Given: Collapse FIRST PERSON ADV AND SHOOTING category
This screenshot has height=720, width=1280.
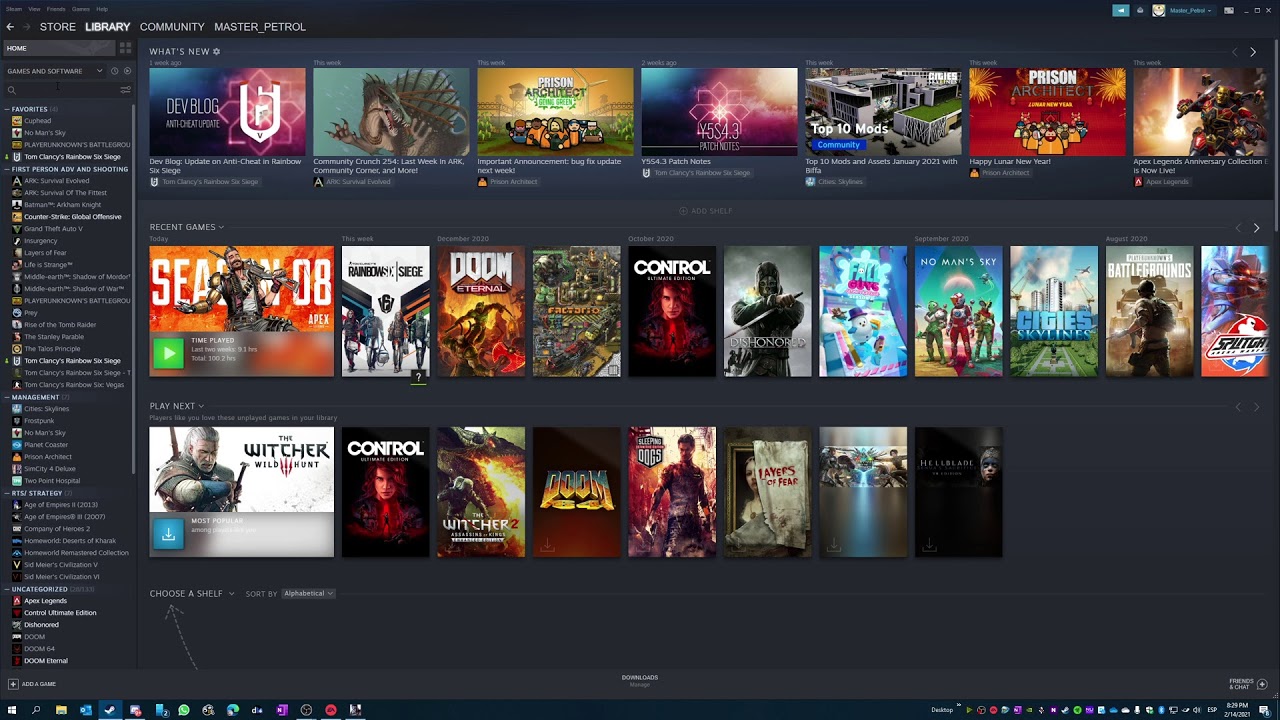Looking at the screenshot, I should (x=7, y=169).
